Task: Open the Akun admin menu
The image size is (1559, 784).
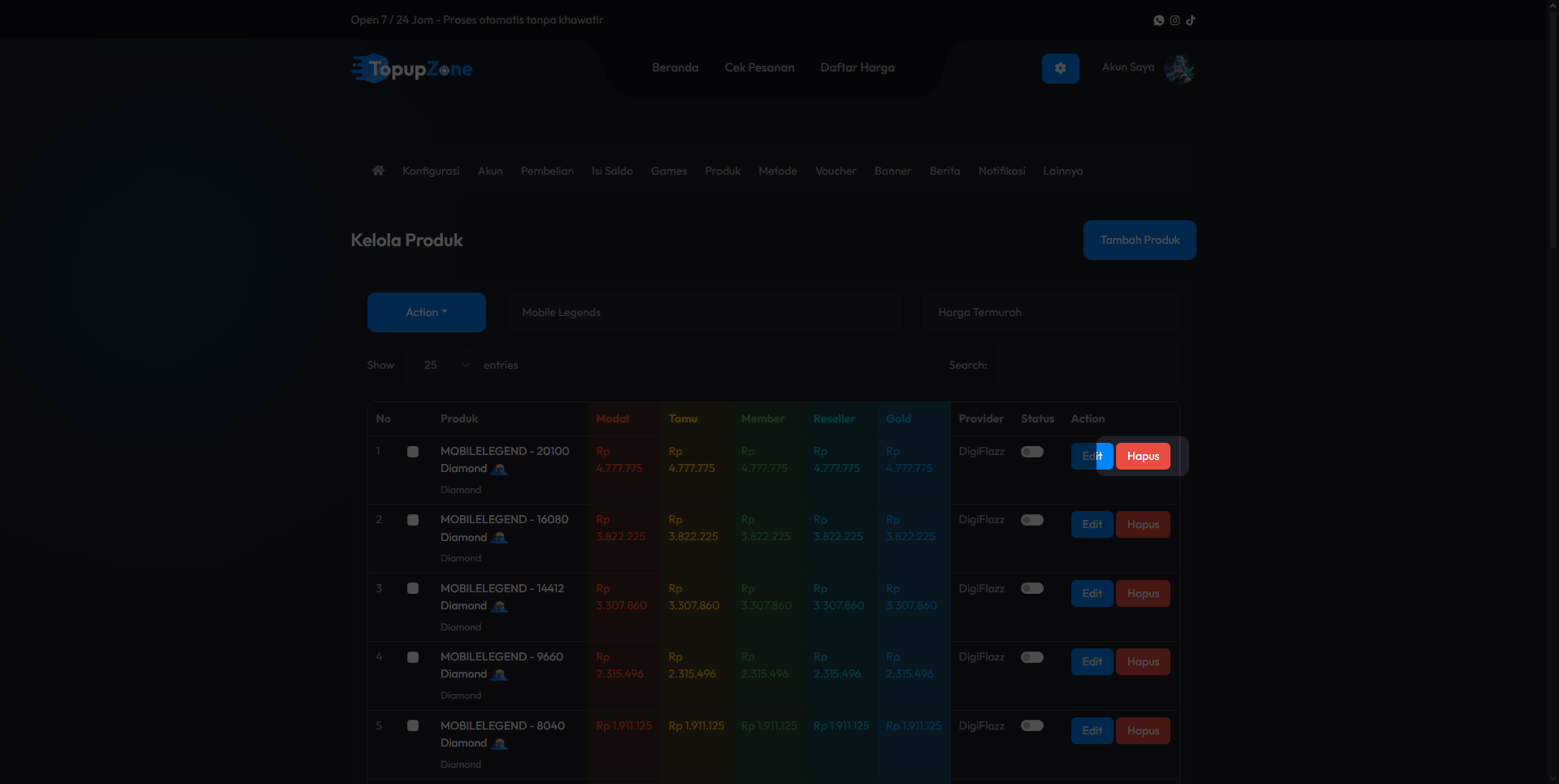Action: [490, 171]
